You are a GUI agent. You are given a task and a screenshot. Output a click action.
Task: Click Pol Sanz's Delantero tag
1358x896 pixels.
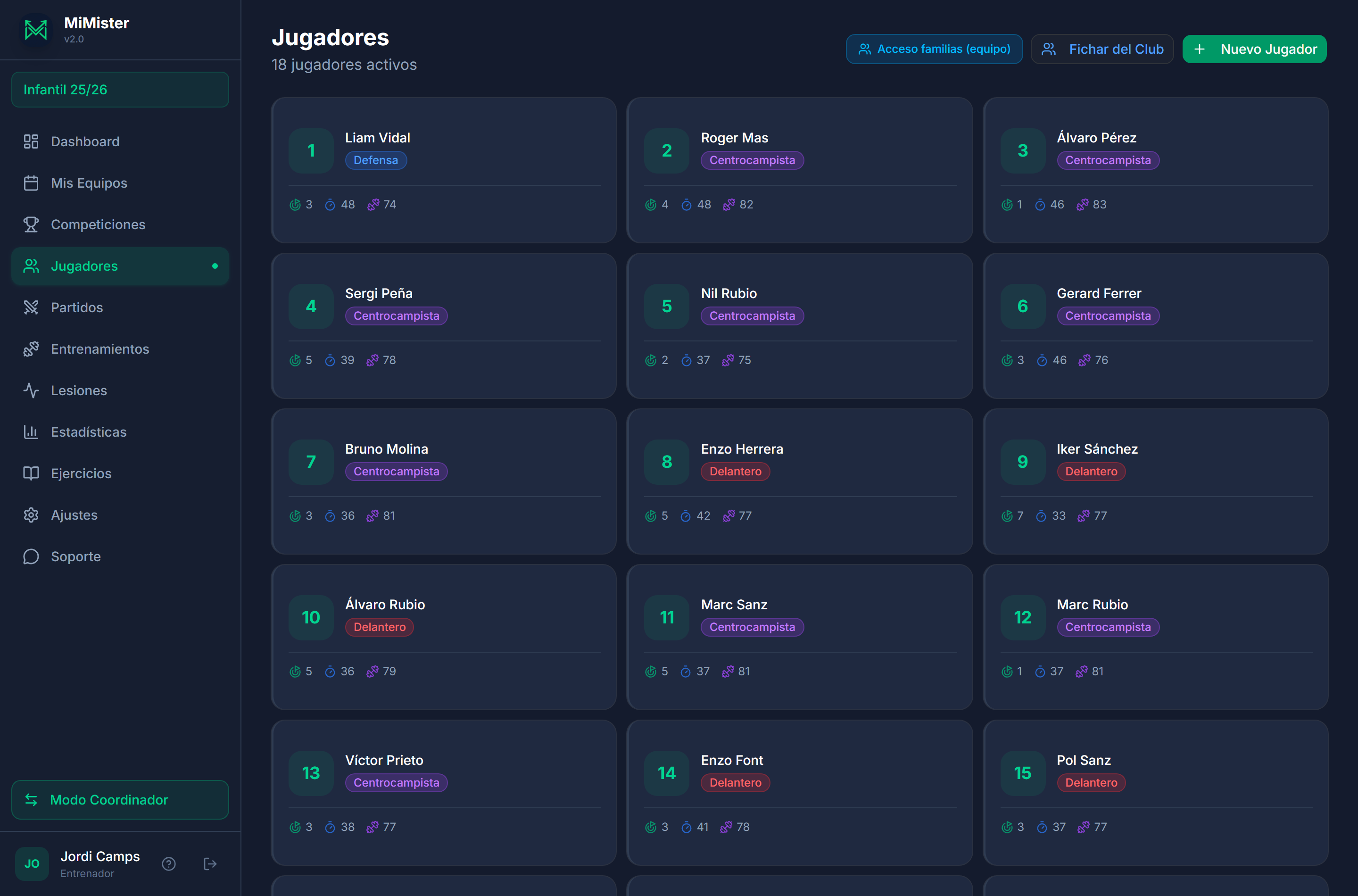pos(1091,783)
